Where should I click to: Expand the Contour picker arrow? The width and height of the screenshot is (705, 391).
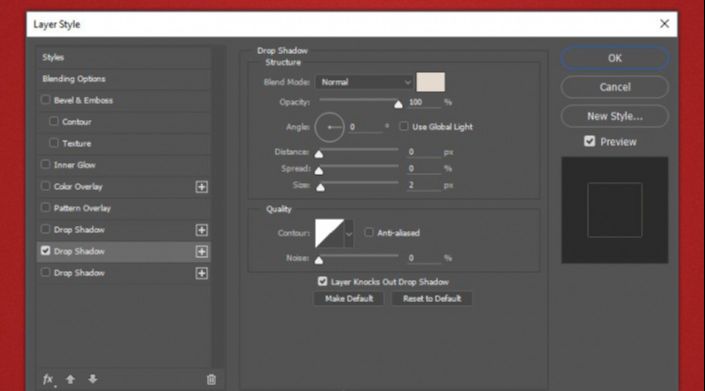349,234
